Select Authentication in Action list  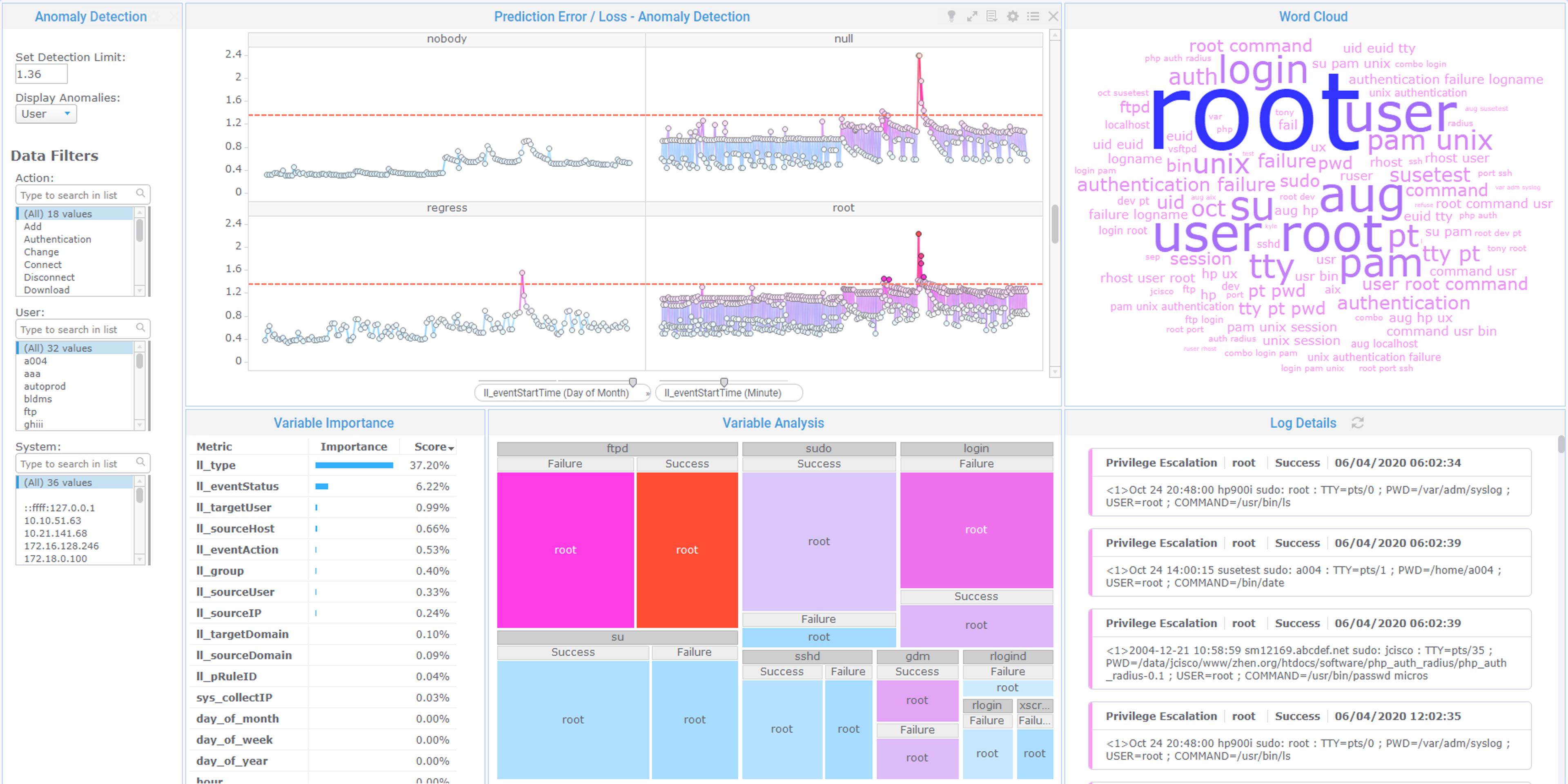point(57,239)
